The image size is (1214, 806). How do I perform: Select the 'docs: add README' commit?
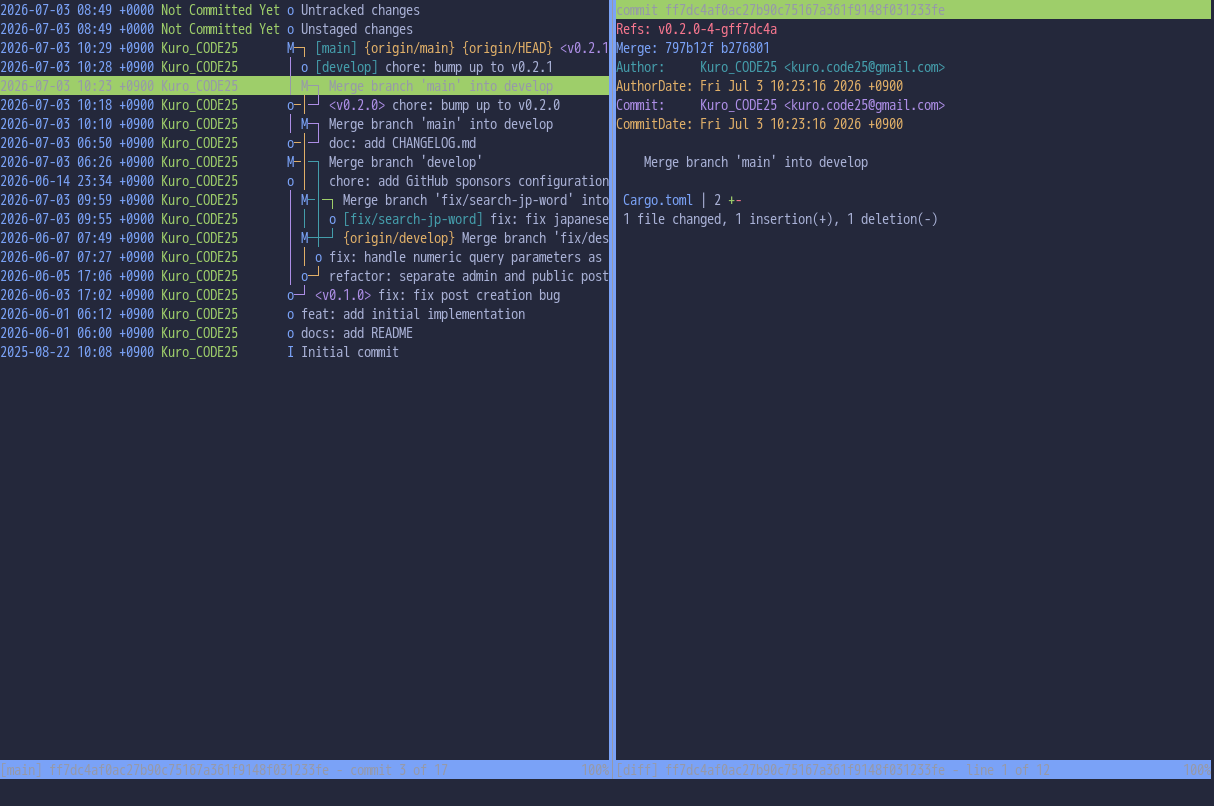click(304, 333)
